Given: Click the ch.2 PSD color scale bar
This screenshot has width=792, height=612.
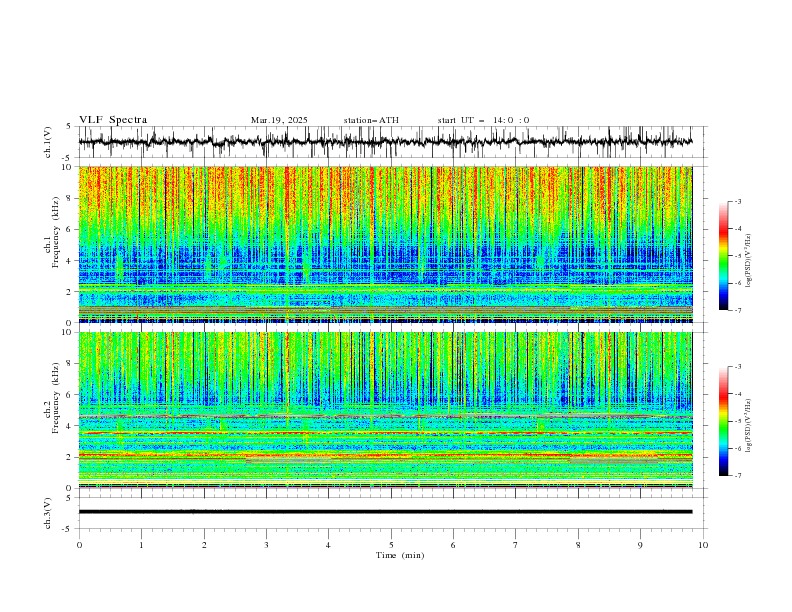Looking at the screenshot, I should coord(724,421).
